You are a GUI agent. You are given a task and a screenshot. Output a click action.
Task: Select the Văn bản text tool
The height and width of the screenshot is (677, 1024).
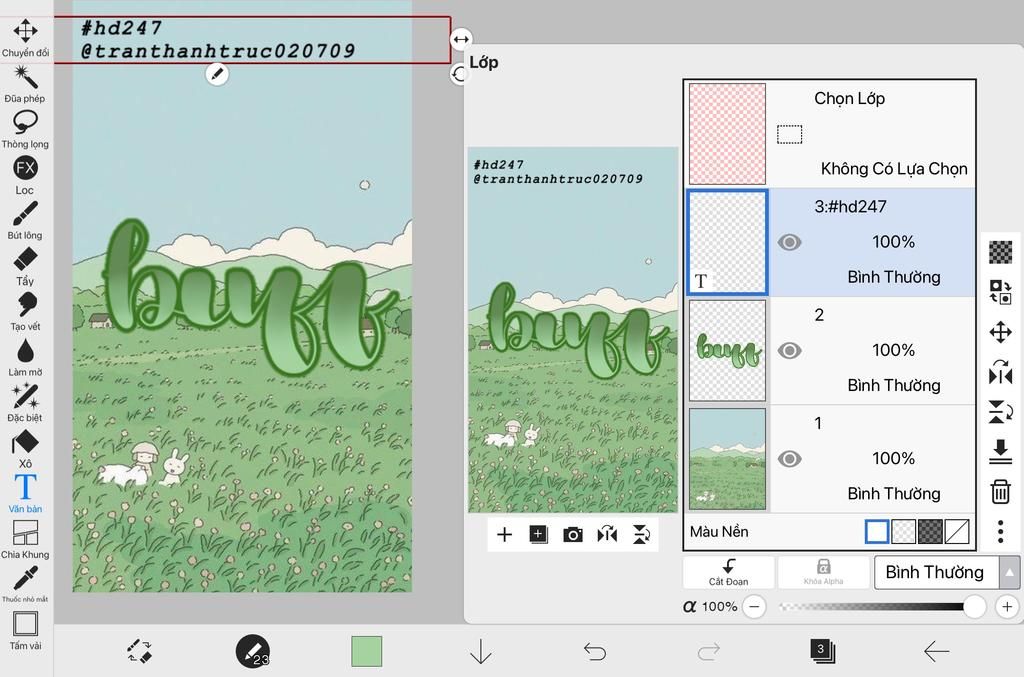(x=25, y=494)
